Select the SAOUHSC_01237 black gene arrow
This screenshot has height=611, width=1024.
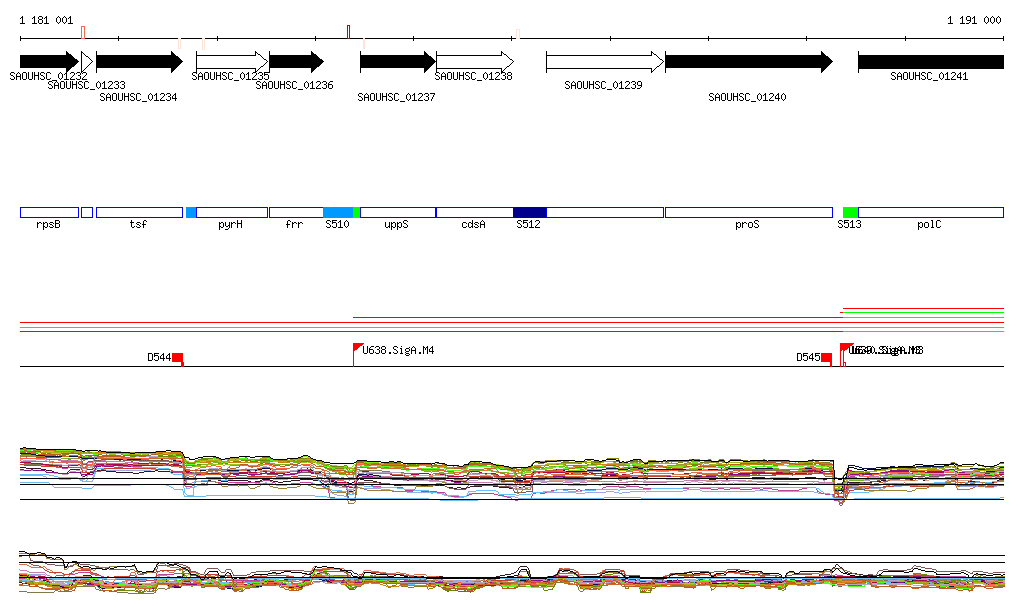point(397,62)
